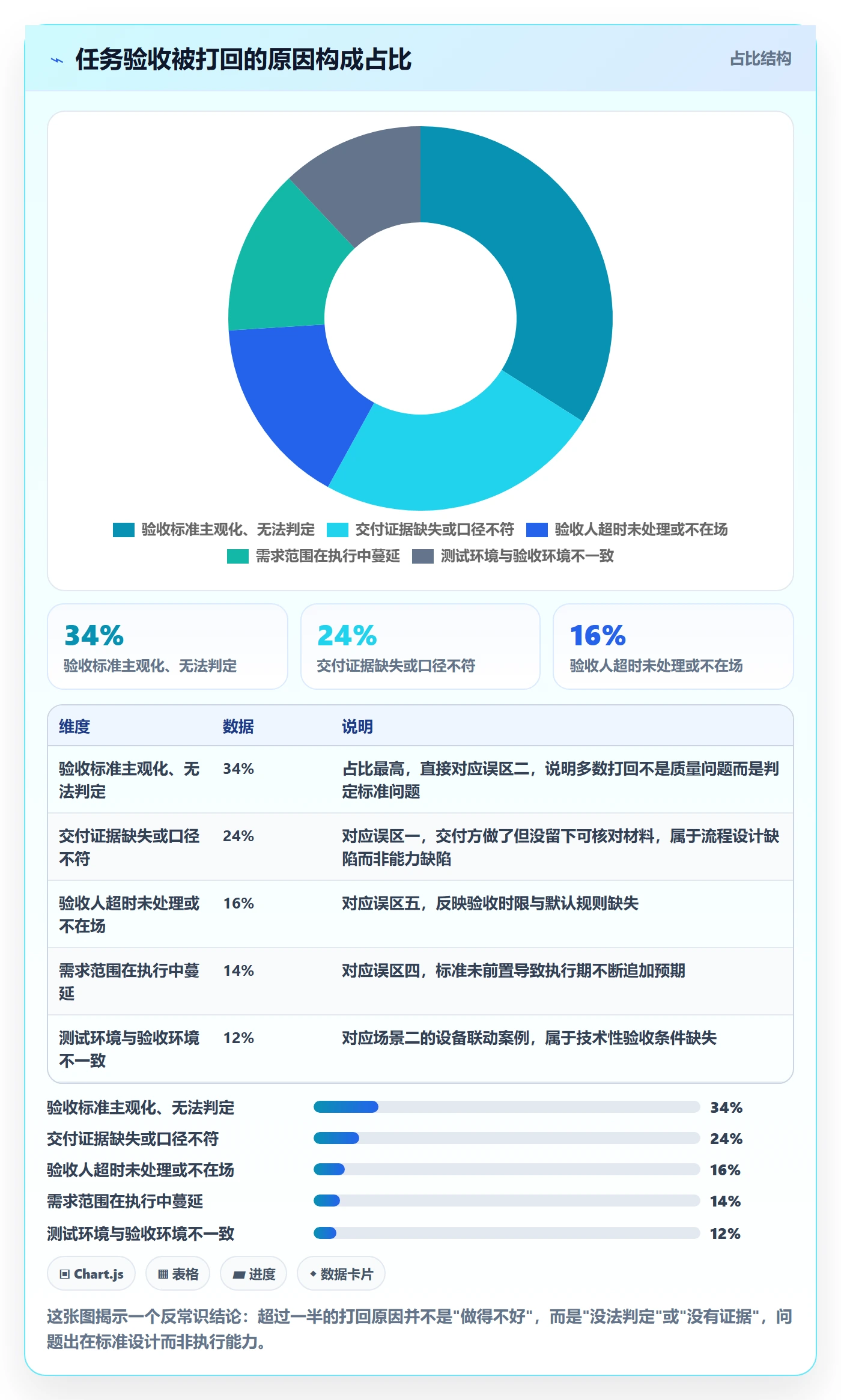The height and width of the screenshot is (1400, 841).
Task: Click the 14% progress bar
Action: click(506, 1201)
